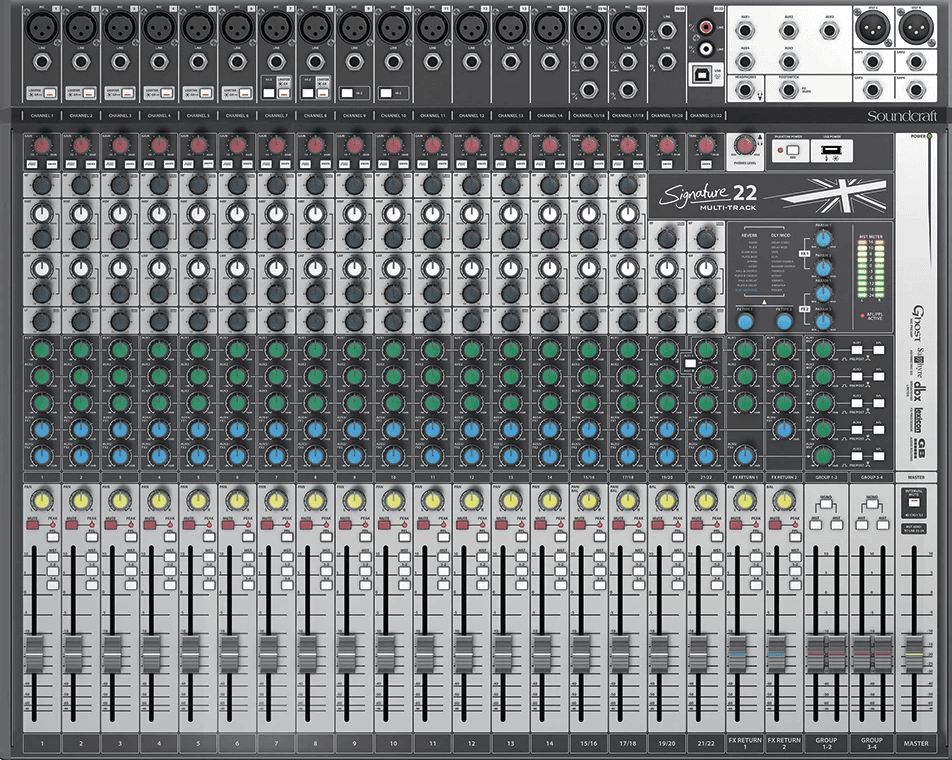Toggle MONO button on Group 1-2
The height and width of the screenshot is (760, 952).
(x=826, y=505)
